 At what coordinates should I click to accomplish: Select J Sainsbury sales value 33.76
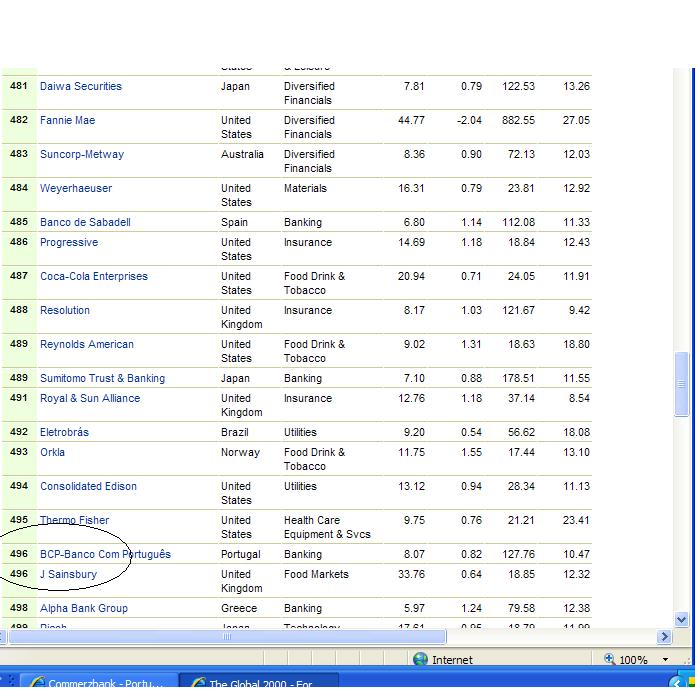point(411,574)
